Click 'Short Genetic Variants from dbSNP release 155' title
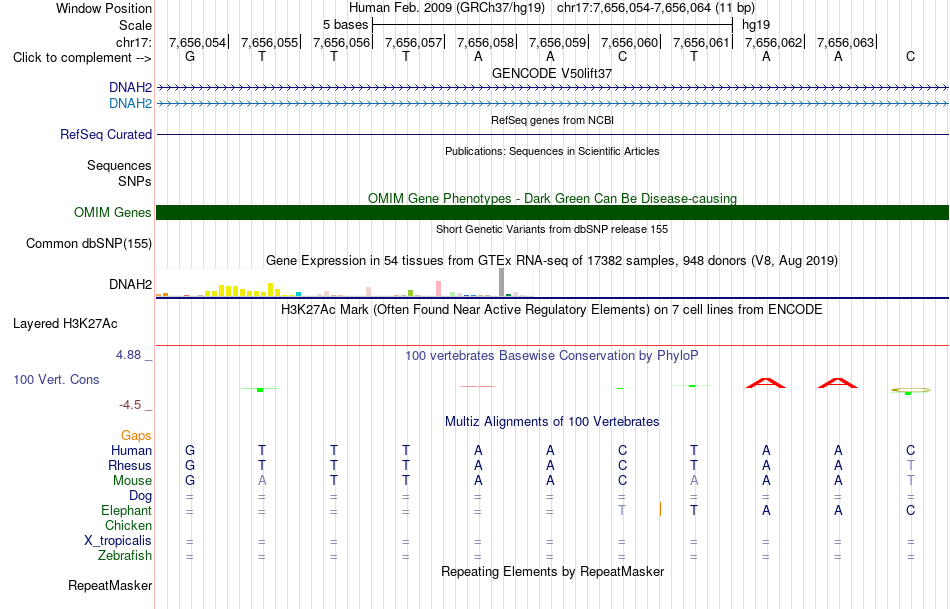The image size is (950, 609). (552, 229)
